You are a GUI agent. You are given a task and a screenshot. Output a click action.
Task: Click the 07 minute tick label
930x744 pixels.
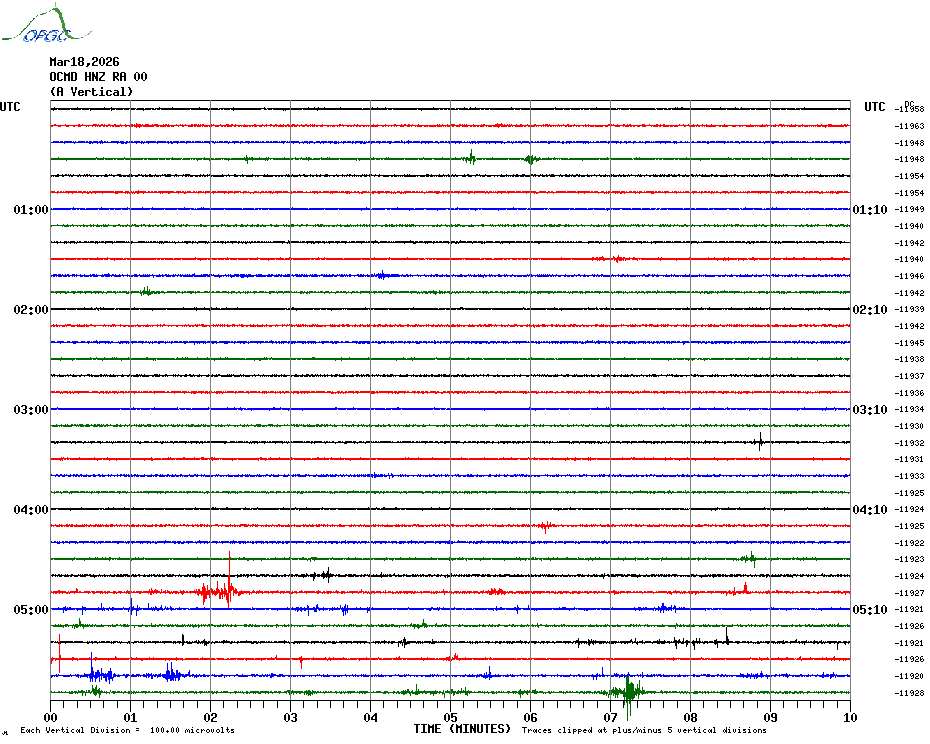point(610,717)
